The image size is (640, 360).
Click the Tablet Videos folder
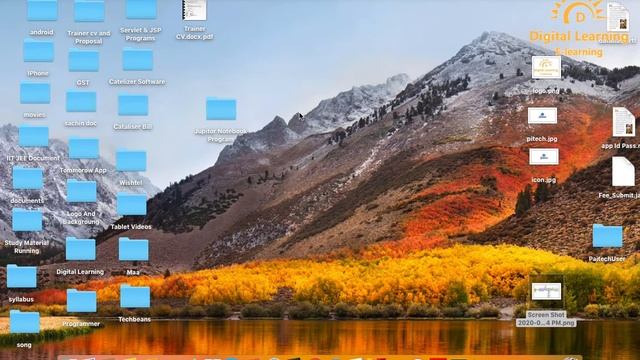[x=131, y=204]
